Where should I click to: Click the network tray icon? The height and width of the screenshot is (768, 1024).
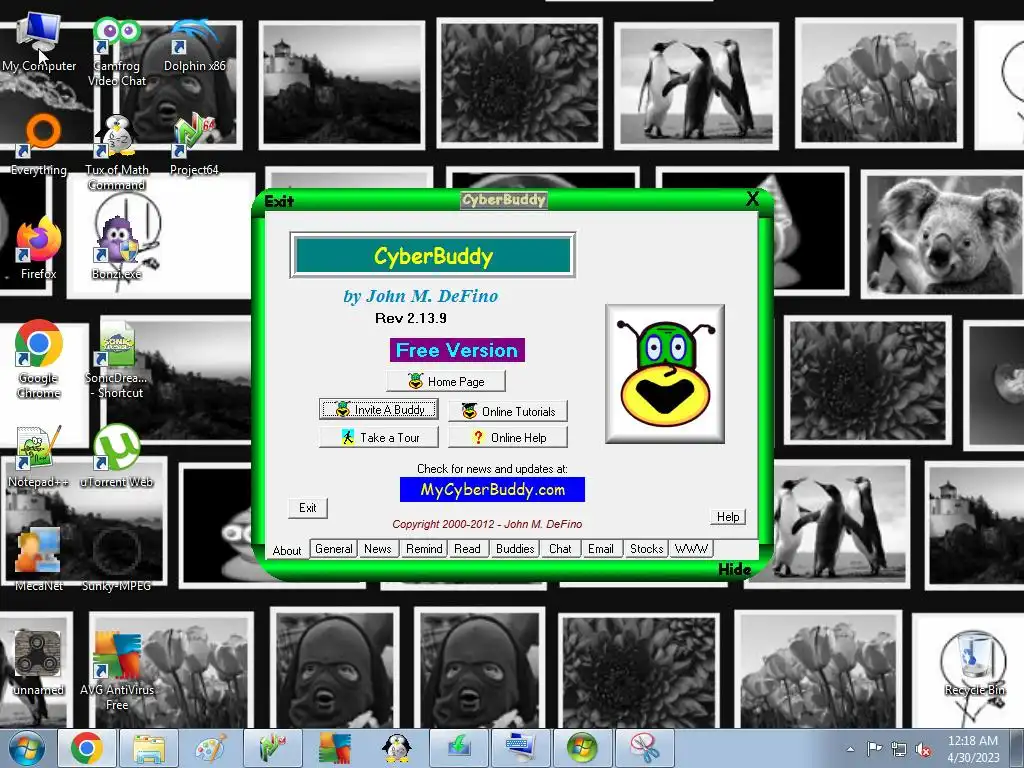tap(899, 749)
